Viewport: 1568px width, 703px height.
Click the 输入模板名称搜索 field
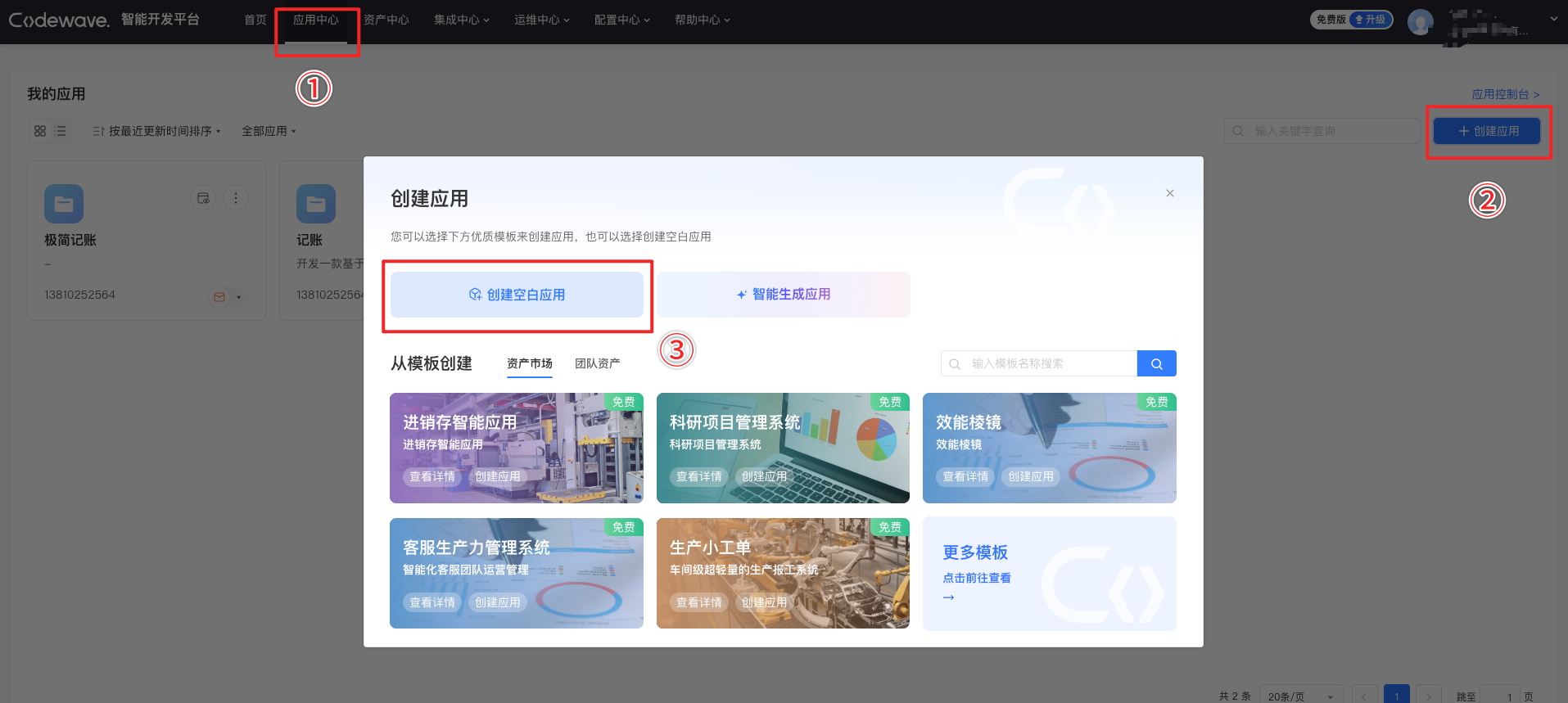point(1039,363)
